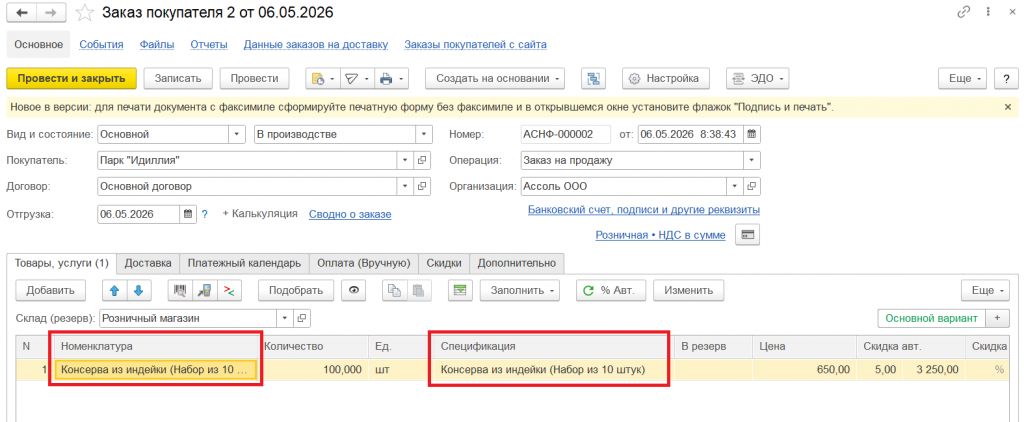
Task: Go back with the left arrow button
Action: click(22, 12)
